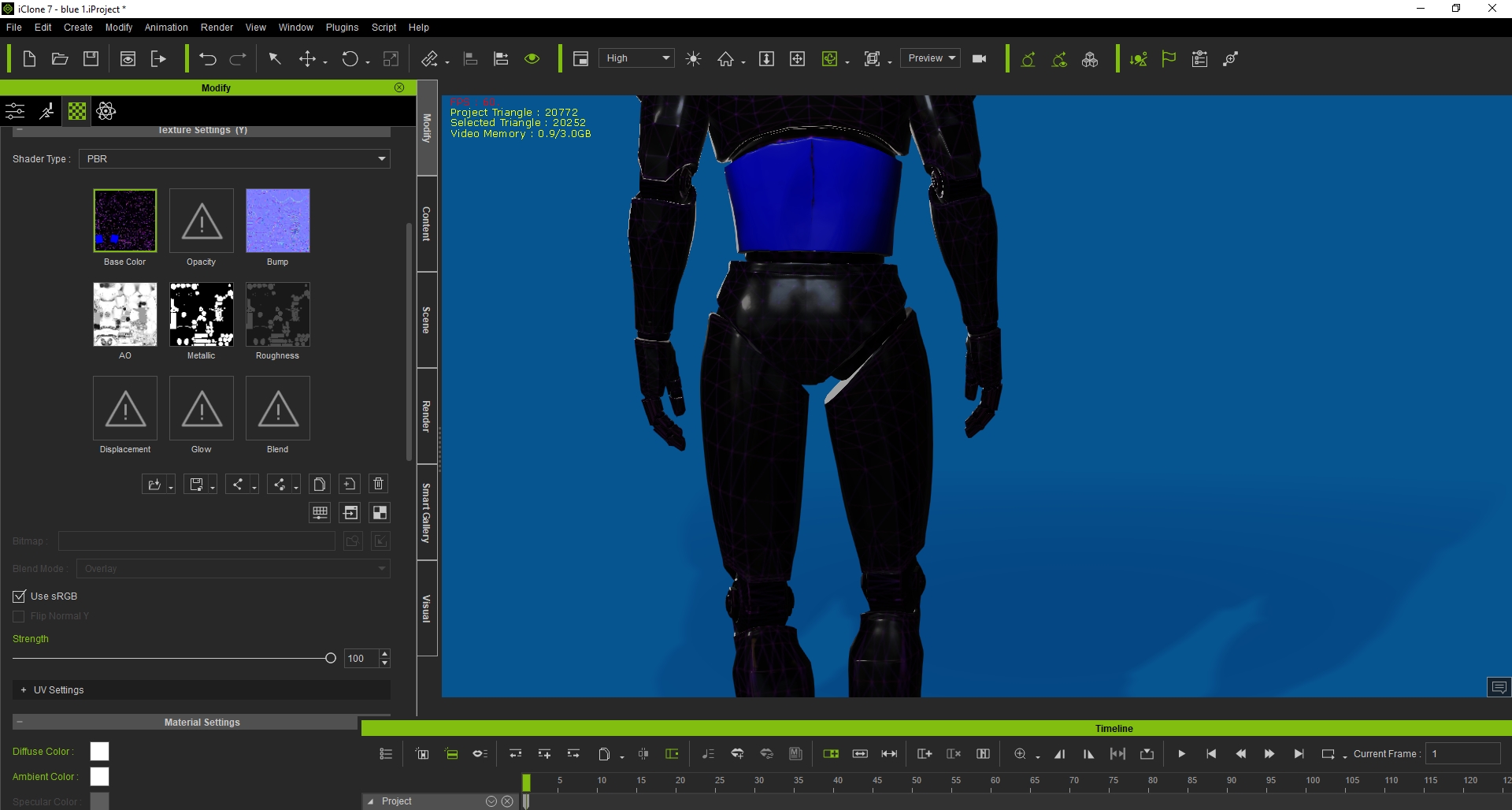Open the Preview mode dropdown
Image resolution: width=1512 pixels, height=810 pixels.
click(x=930, y=58)
